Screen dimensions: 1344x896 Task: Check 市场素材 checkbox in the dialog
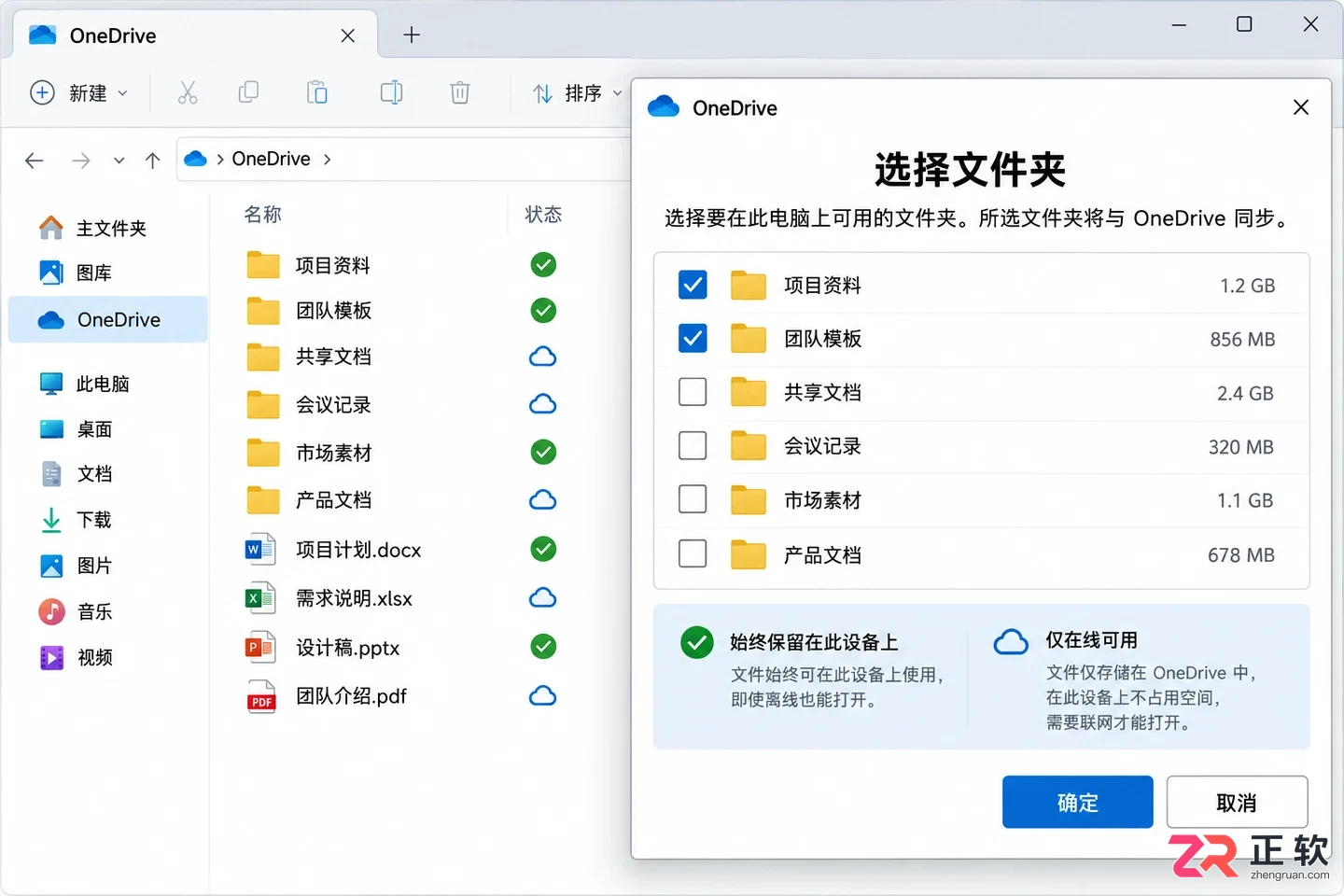coord(693,499)
